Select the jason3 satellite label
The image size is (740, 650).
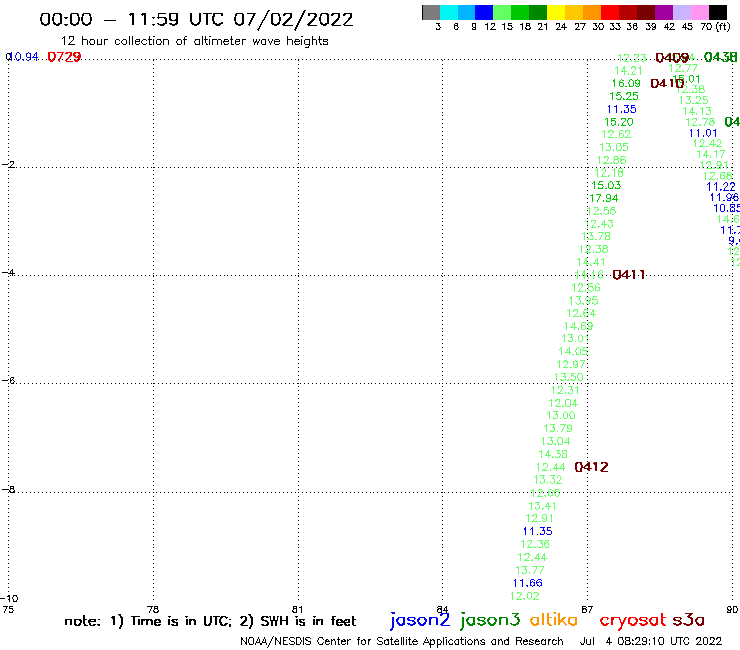[490, 620]
